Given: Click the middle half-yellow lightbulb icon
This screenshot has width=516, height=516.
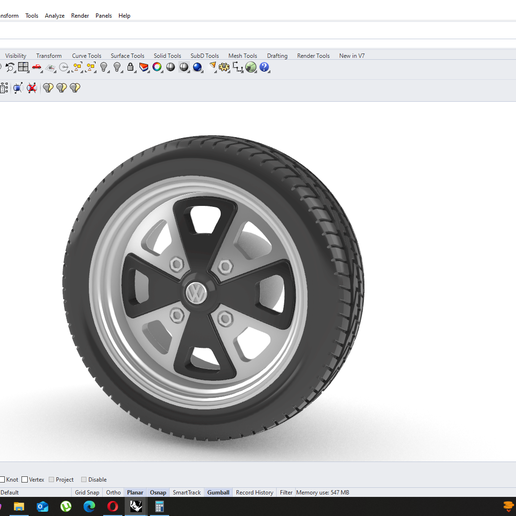Looking at the screenshot, I should 62,88.
